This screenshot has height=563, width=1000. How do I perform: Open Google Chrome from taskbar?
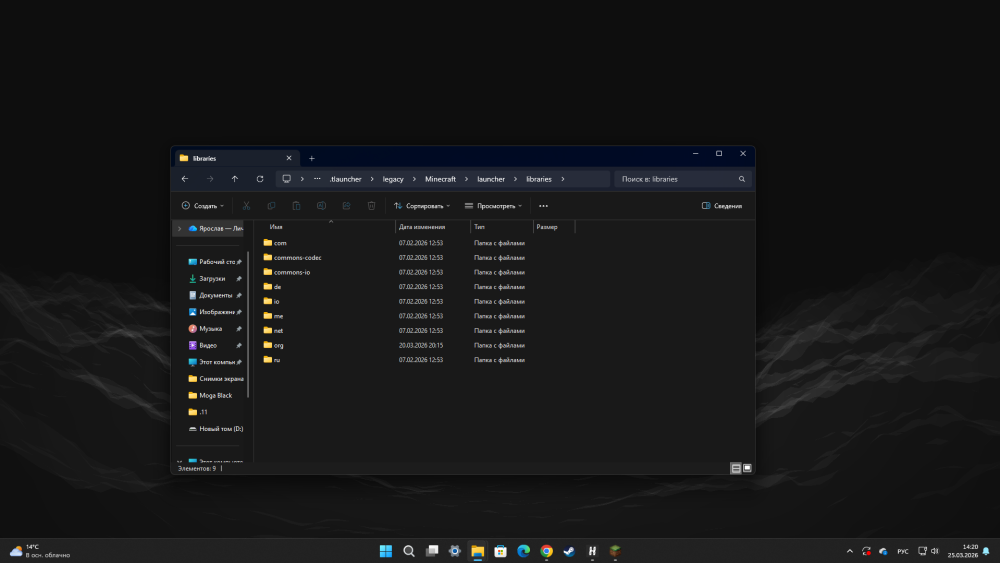click(547, 551)
